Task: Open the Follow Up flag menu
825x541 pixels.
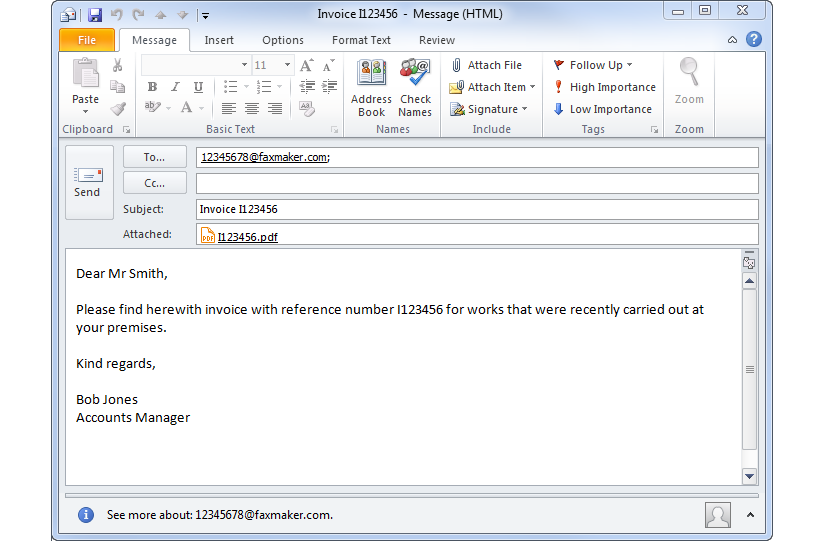Action: pyautogui.click(x=592, y=65)
